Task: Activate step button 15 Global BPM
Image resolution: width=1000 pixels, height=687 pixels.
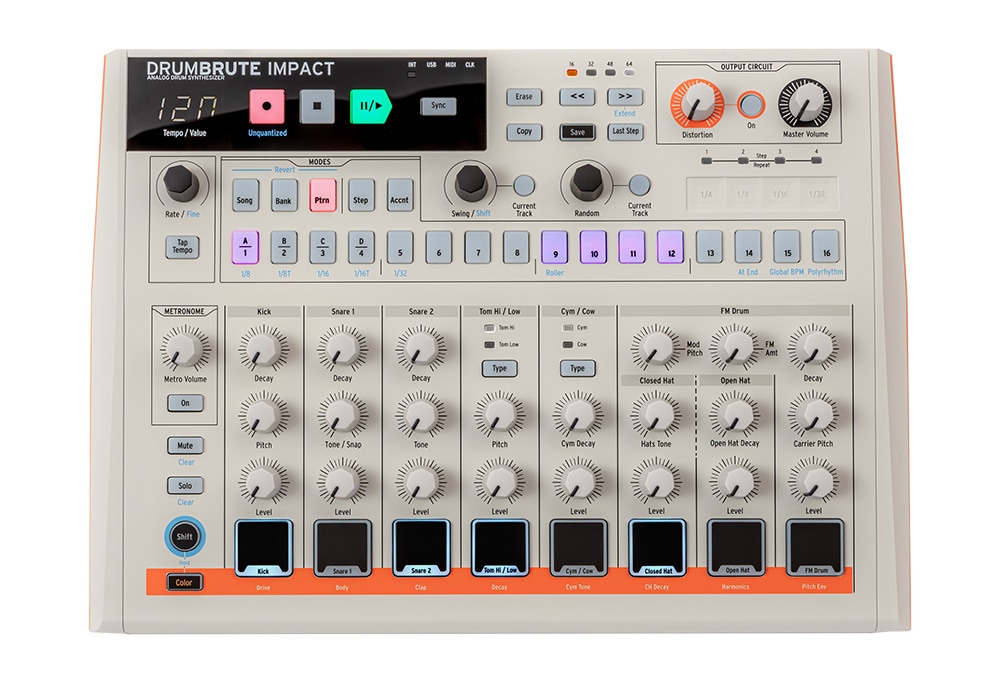Action: 787,247
